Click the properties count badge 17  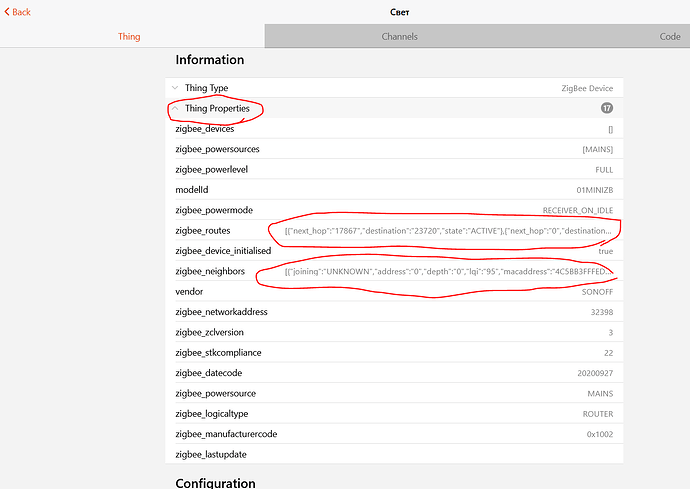tap(606, 108)
